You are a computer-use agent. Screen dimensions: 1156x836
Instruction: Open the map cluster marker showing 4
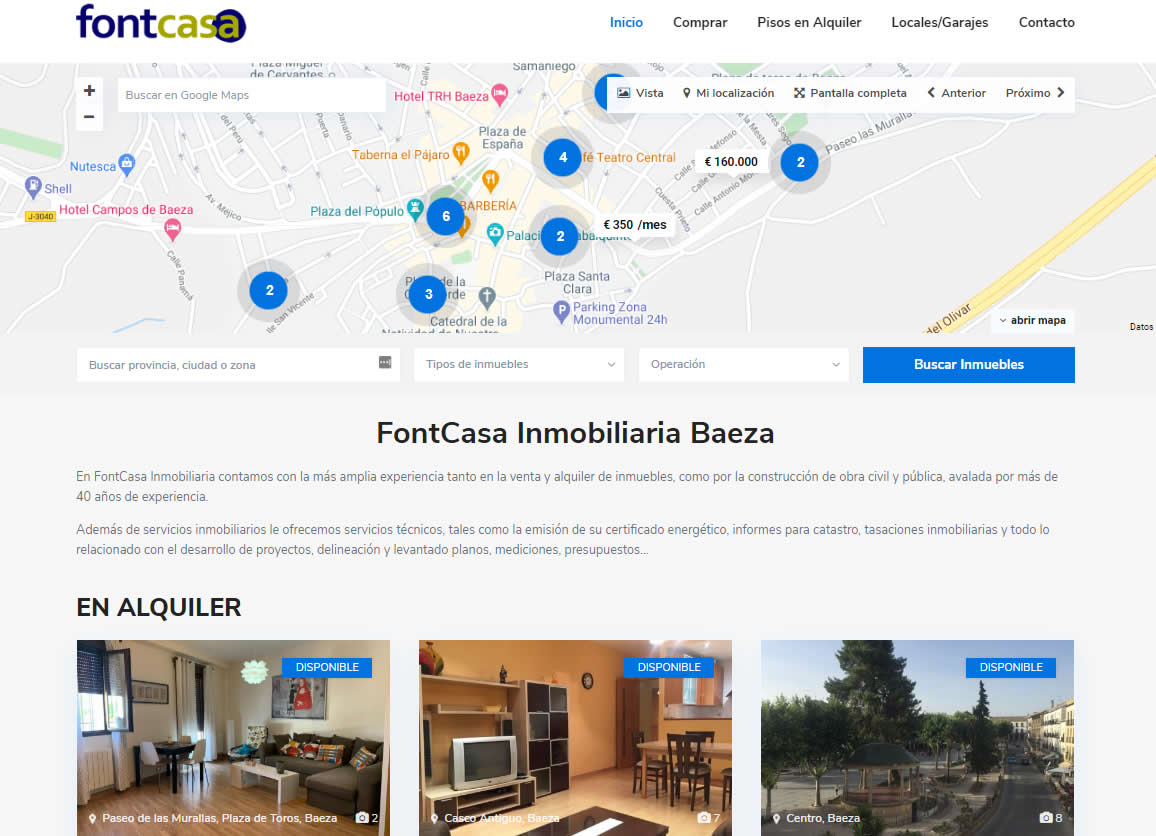(563, 157)
